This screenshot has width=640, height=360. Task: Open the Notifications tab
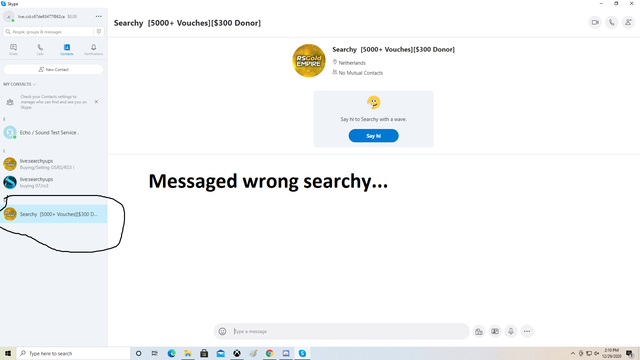coord(93,49)
